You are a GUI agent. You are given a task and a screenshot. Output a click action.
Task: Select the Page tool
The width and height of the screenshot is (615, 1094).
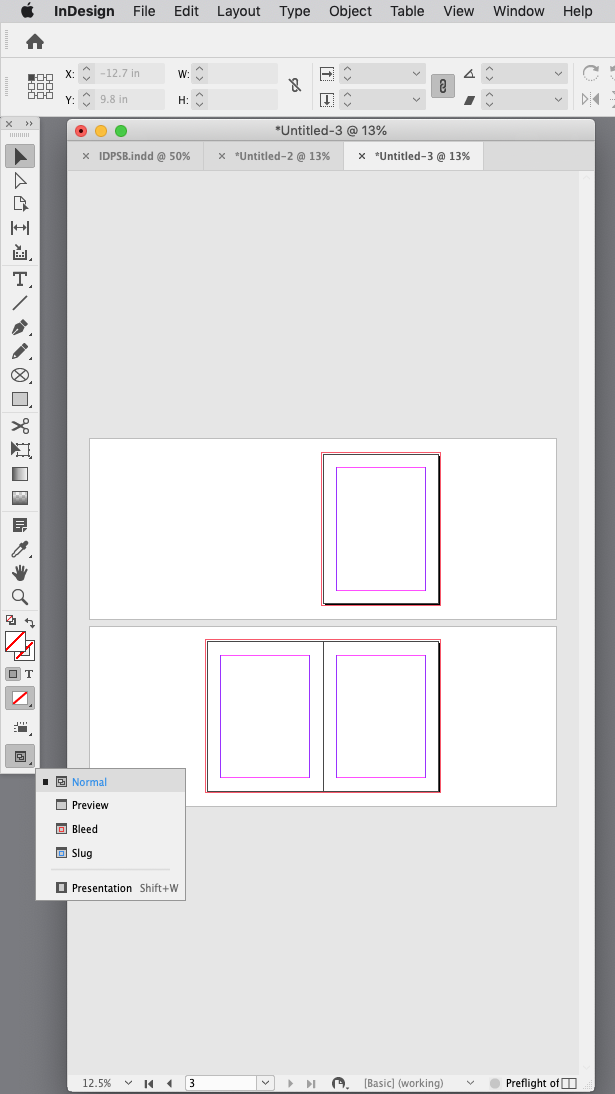coord(20,204)
